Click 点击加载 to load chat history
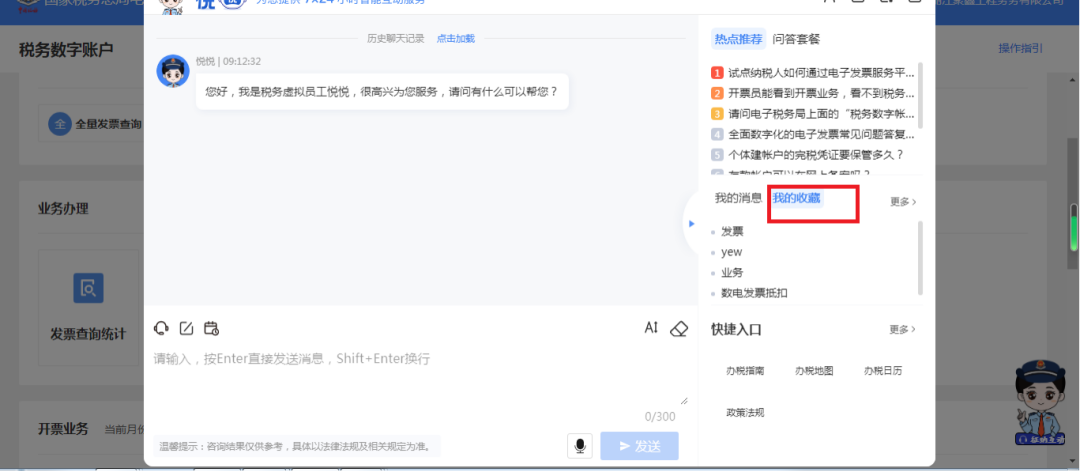The image size is (1080, 472). (455, 39)
